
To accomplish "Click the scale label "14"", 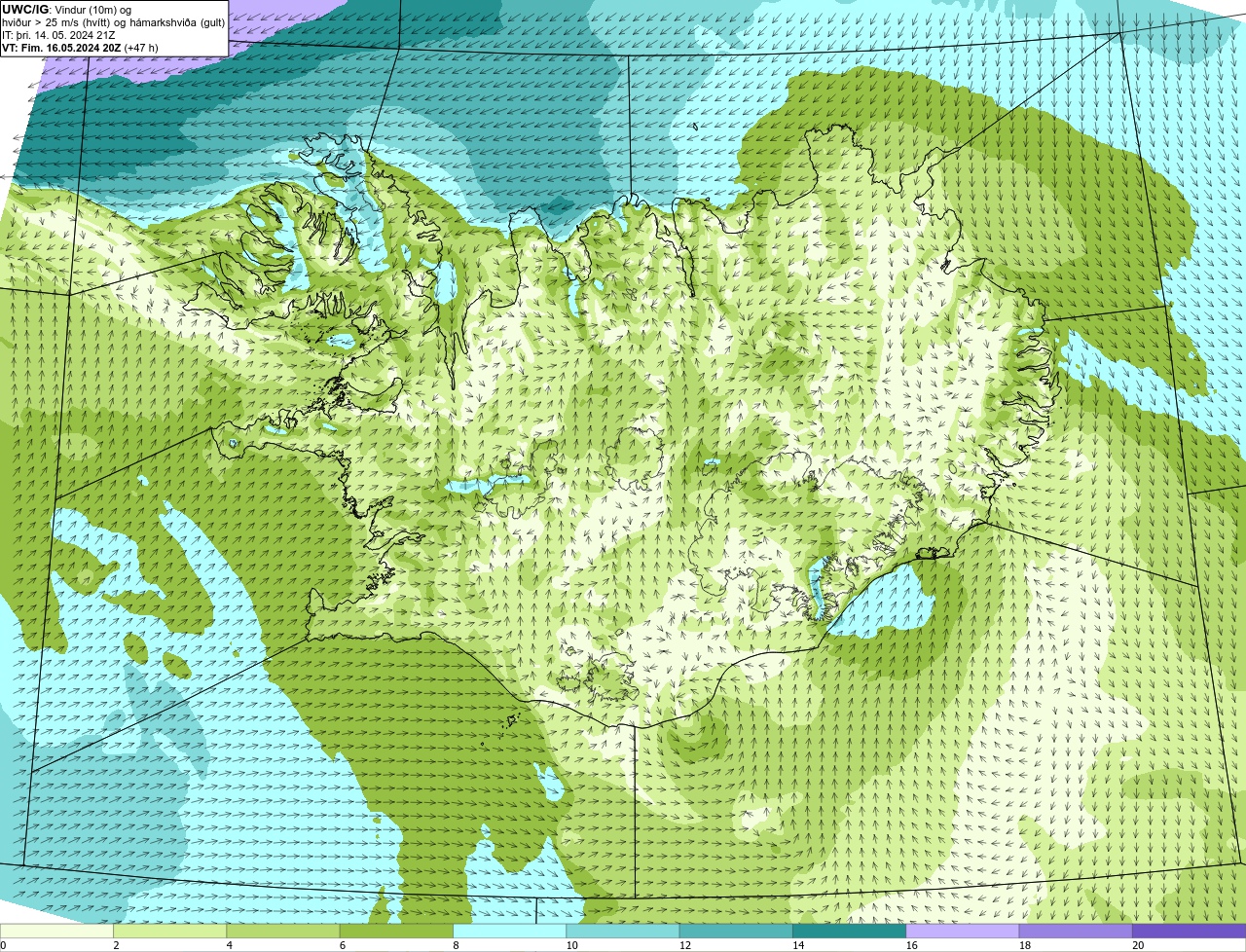I will coord(798,945).
